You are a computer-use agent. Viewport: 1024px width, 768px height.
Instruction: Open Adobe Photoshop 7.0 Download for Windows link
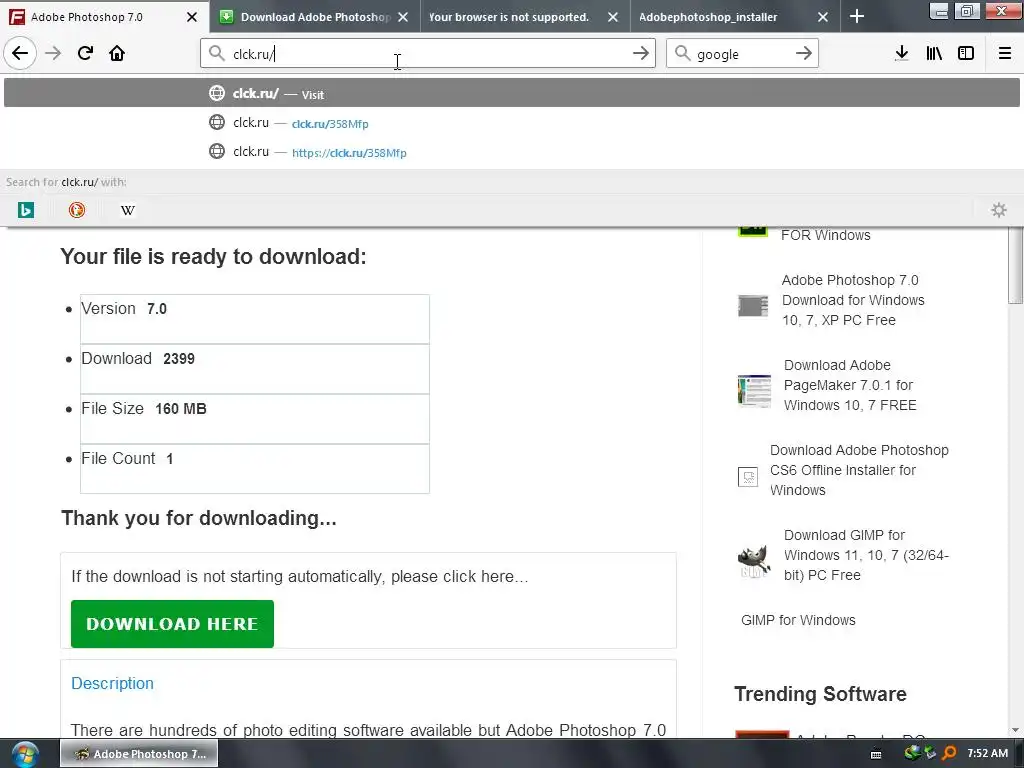tap(853, 300)
